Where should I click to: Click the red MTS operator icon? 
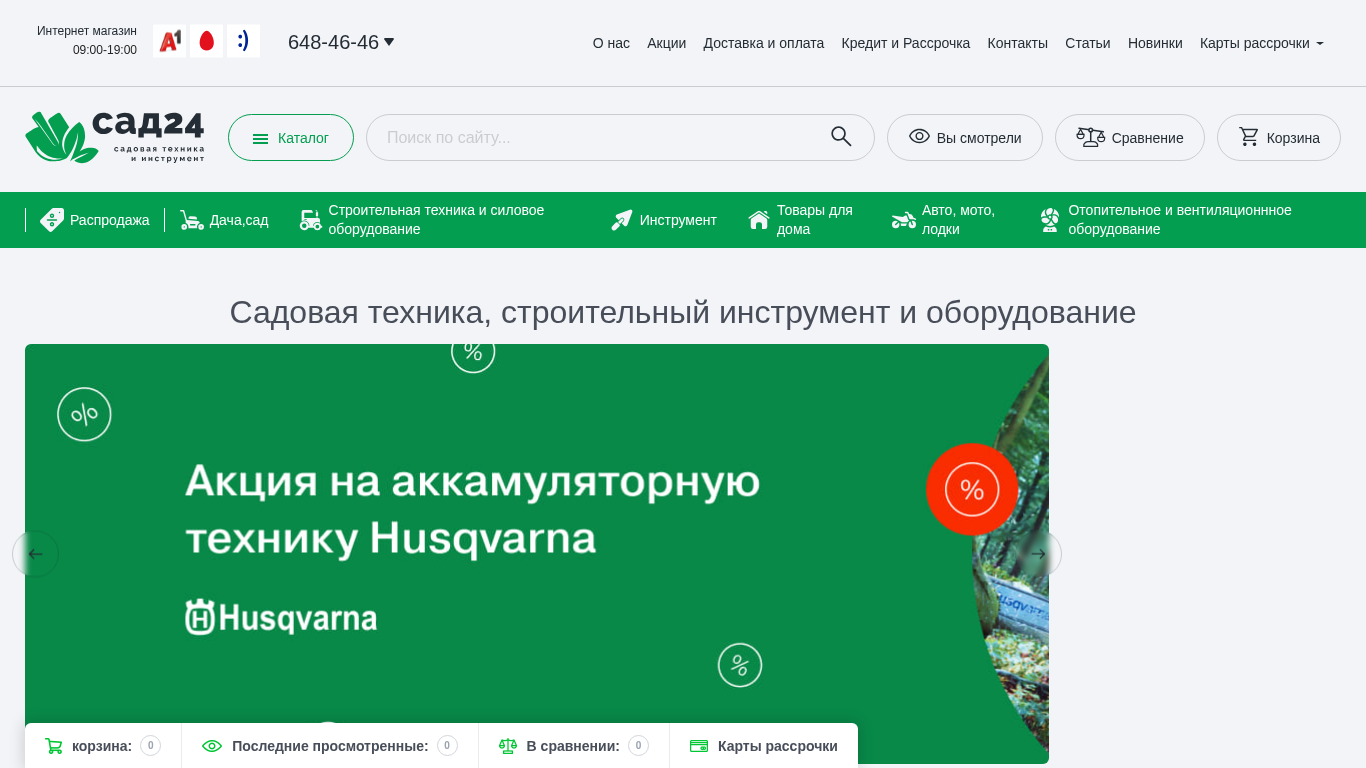click(x=207, y=41)
